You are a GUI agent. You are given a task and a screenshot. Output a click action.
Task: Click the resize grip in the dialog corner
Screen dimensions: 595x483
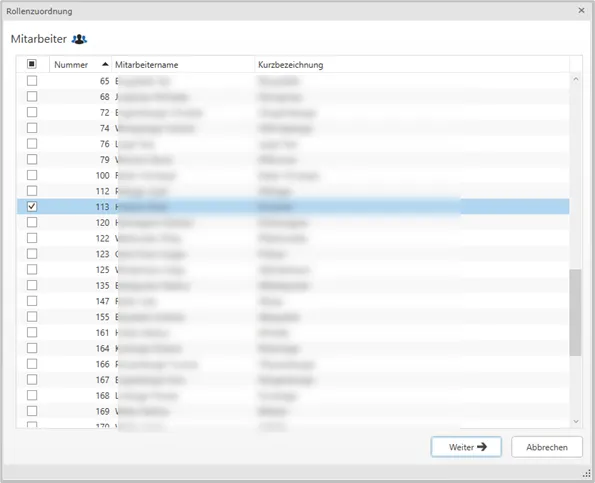coord(587,474)
